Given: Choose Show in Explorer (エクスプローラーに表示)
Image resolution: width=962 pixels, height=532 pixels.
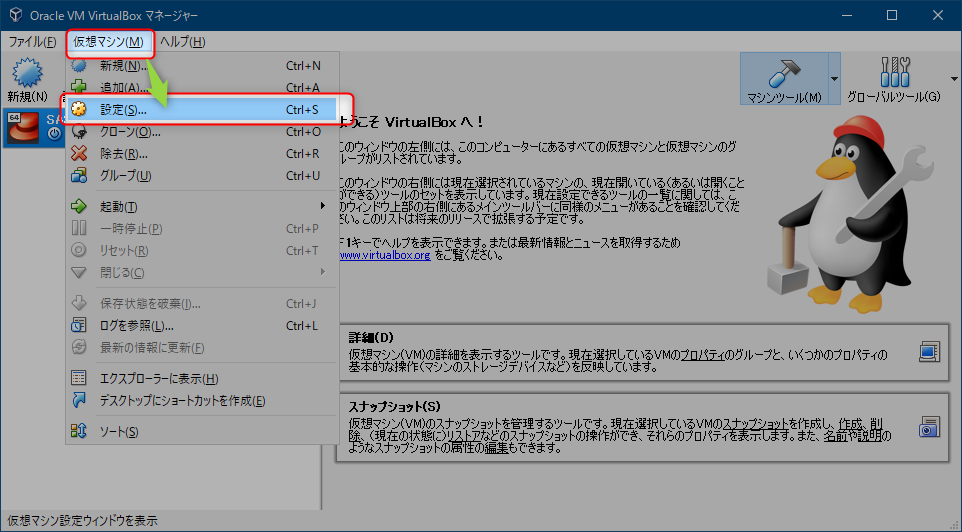Looking at the screenshot, I should coord(202,378).
